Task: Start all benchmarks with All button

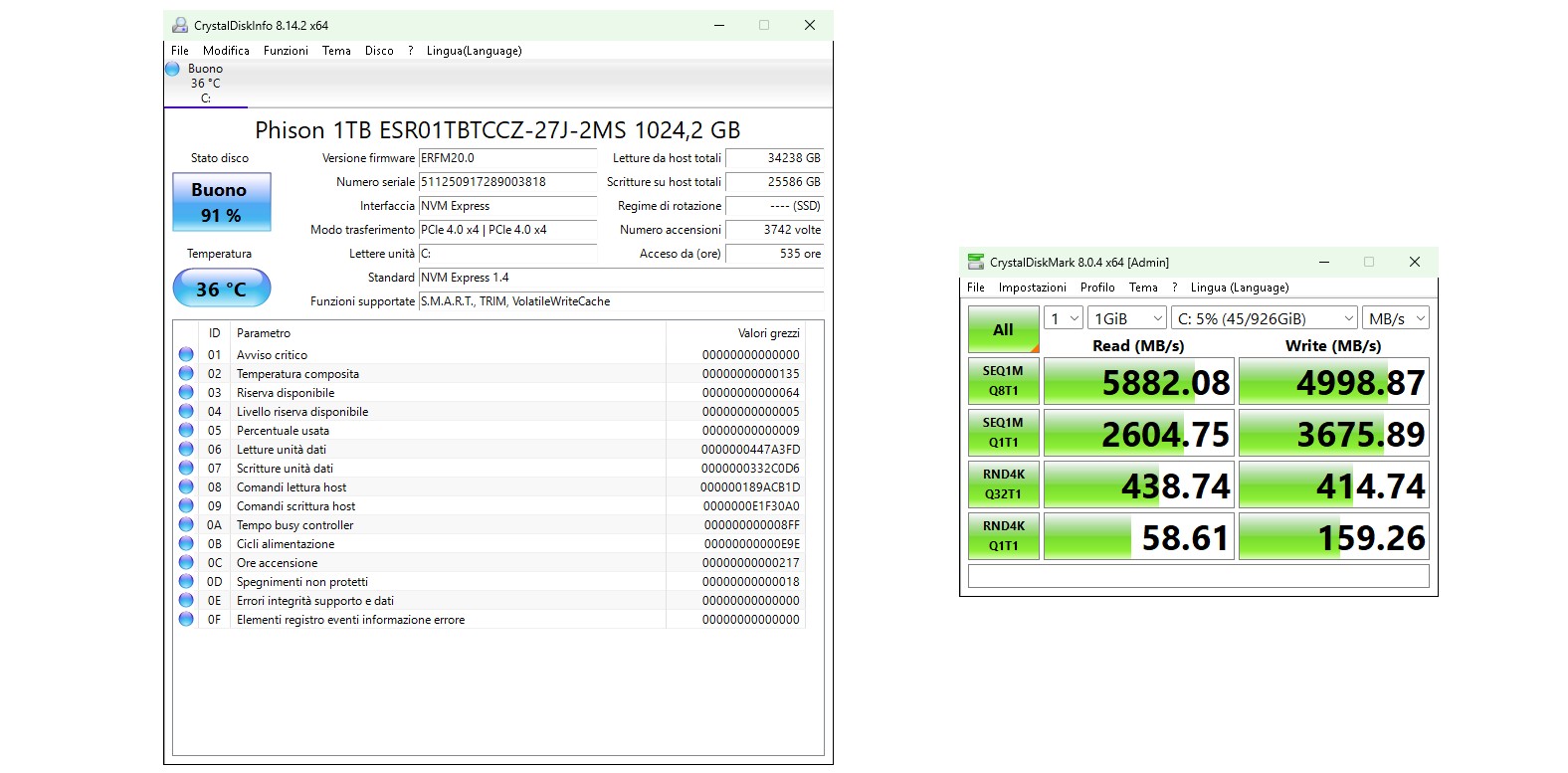Action: [x=1003, y=329]
